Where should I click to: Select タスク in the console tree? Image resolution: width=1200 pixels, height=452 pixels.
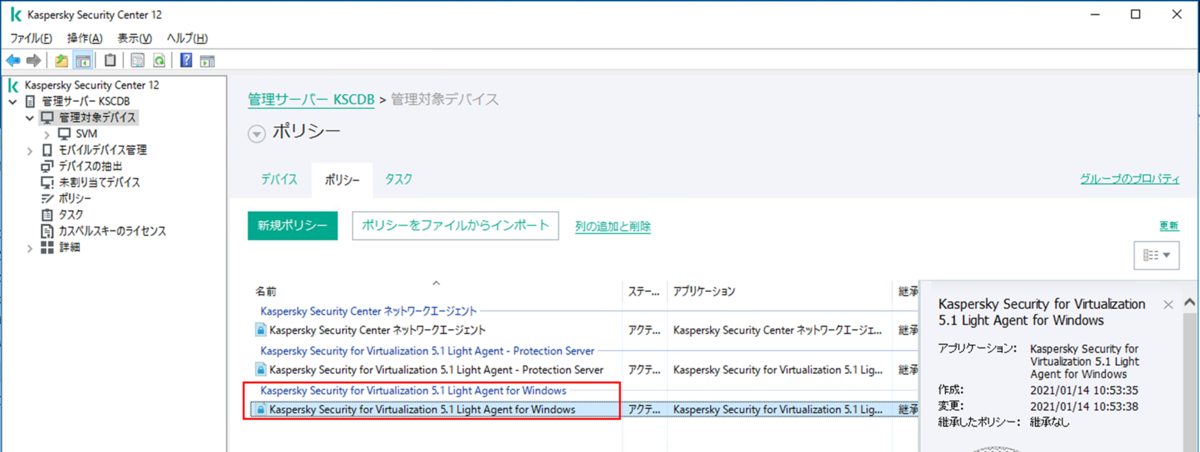(x=70, y=214)
